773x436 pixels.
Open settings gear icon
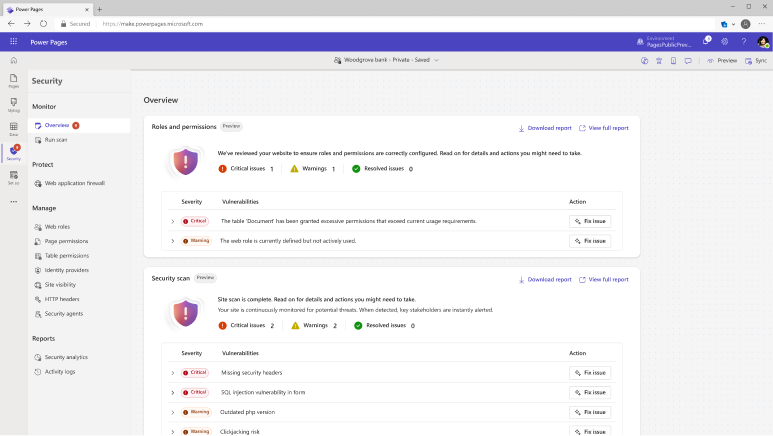point(725,42)
